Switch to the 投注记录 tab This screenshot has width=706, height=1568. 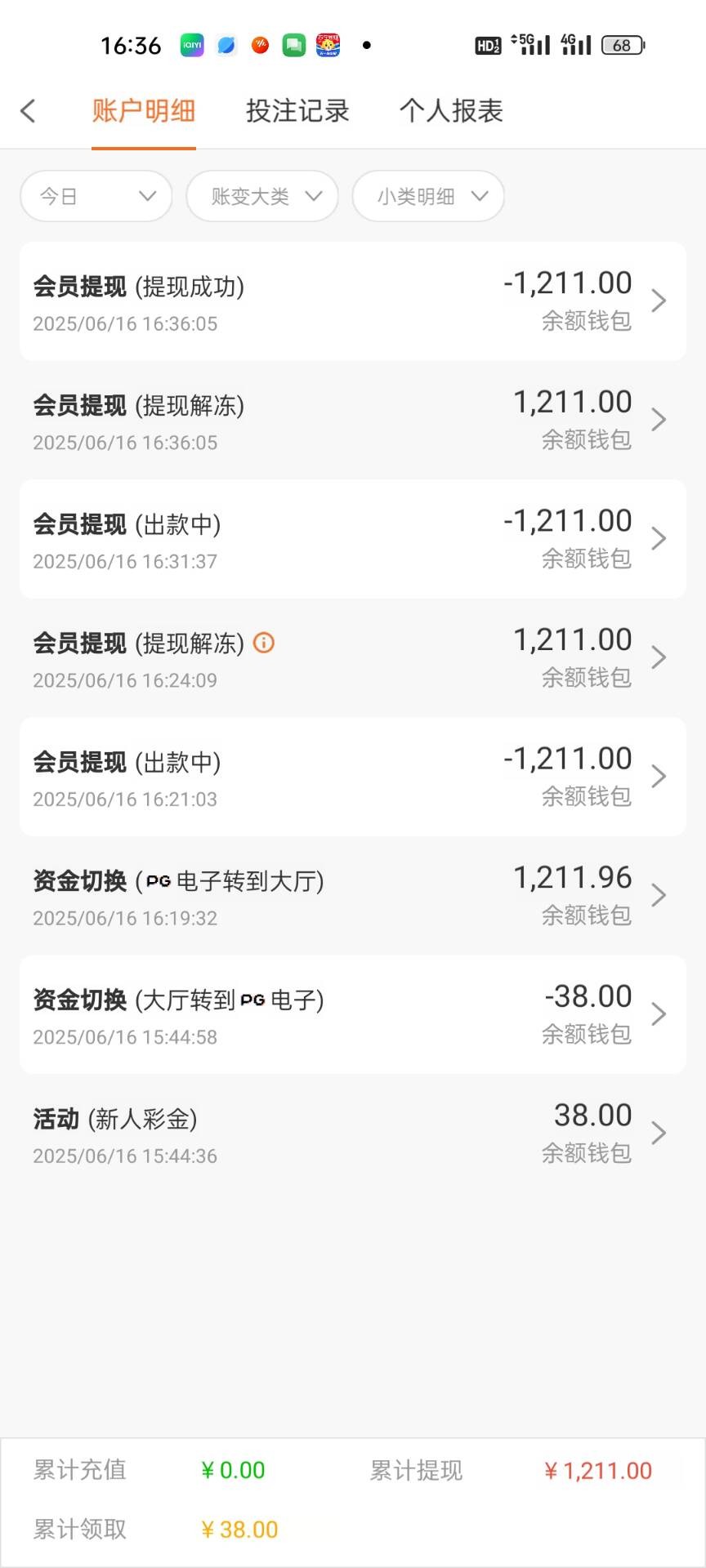(297, 111)
